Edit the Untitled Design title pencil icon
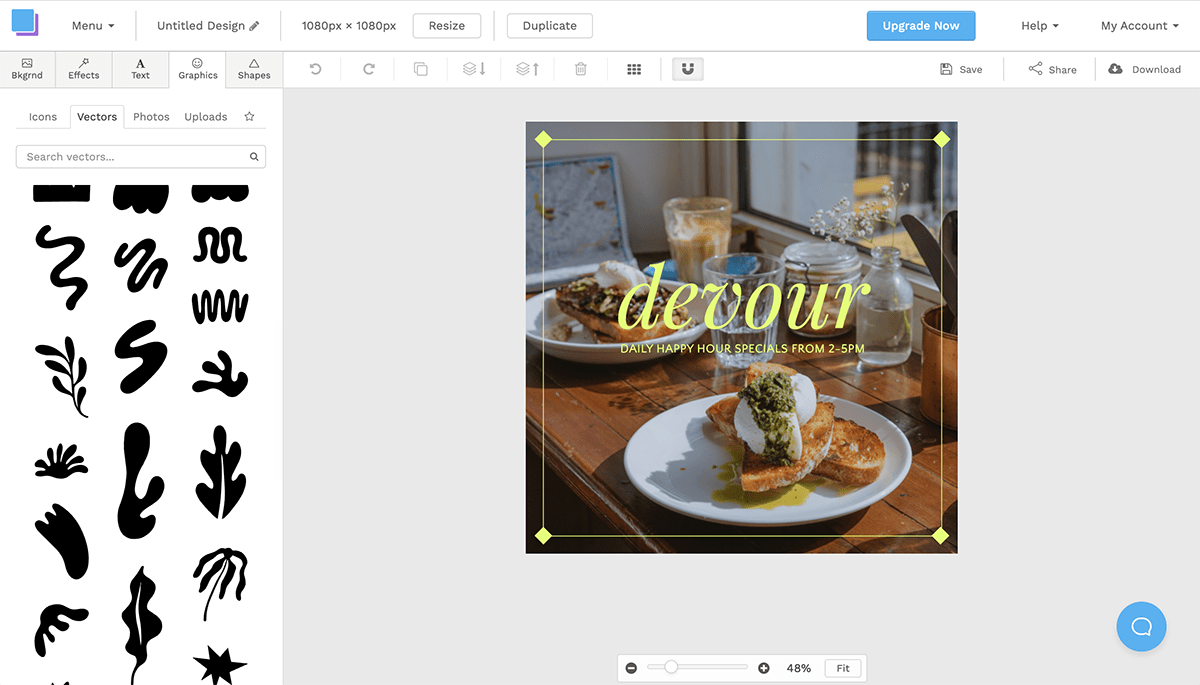The width and height of the screenshot is (1200, 685). point(254,26)
